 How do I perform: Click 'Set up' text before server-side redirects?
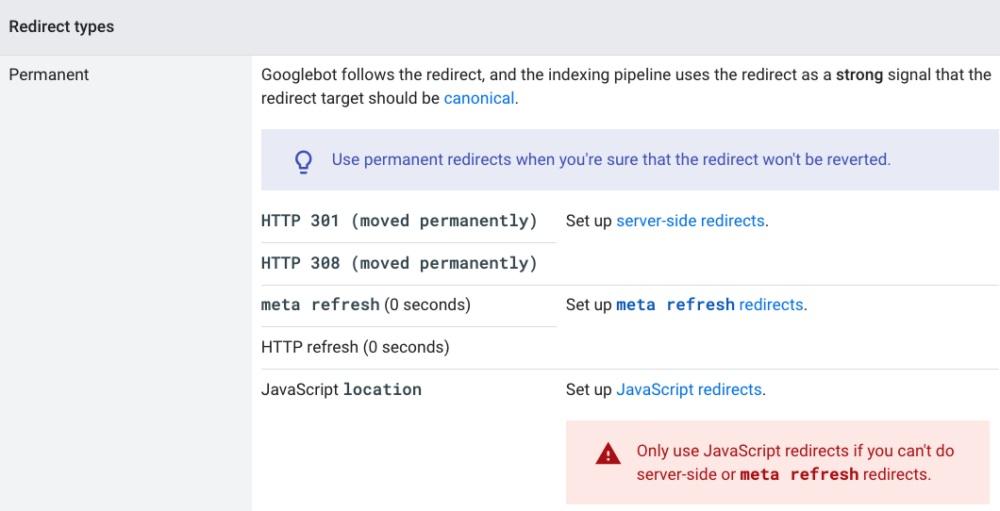[x=589, y=221]
